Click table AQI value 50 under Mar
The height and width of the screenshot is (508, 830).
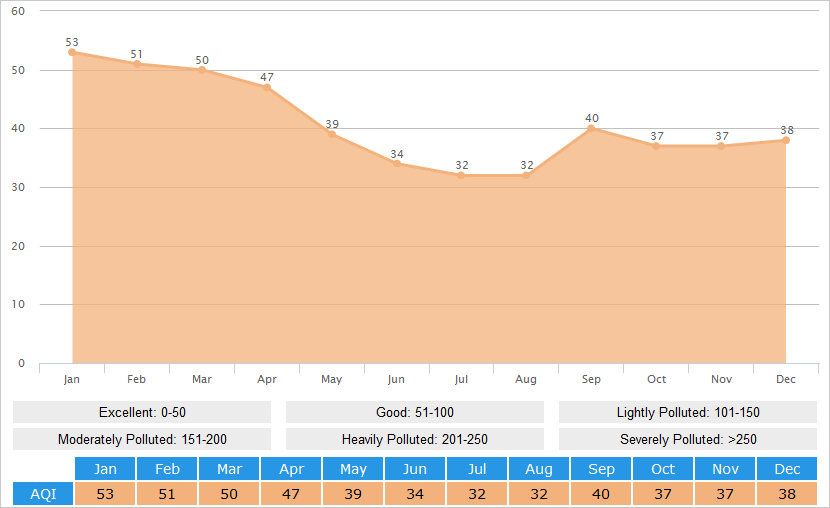tap(229, 494)
